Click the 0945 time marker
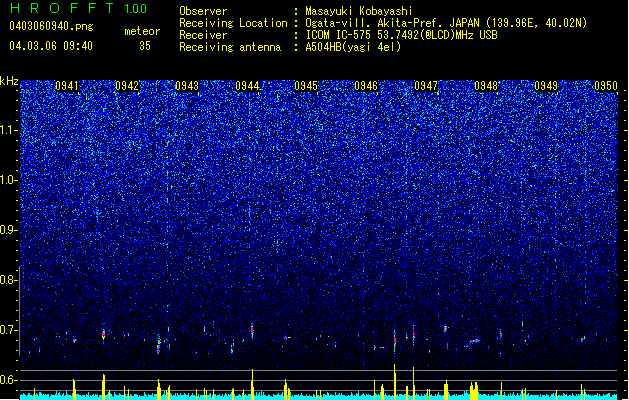The image size is (629, 400). (306, 86)
